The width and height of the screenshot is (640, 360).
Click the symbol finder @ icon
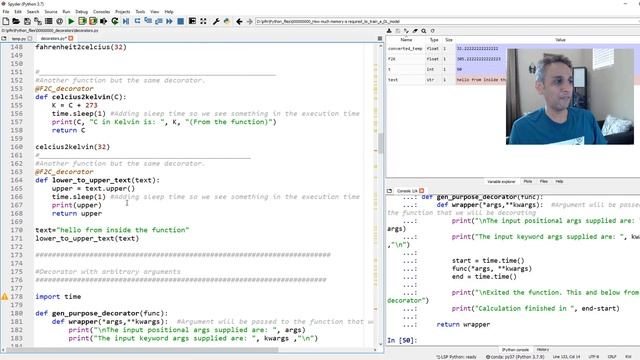[60, 21]
